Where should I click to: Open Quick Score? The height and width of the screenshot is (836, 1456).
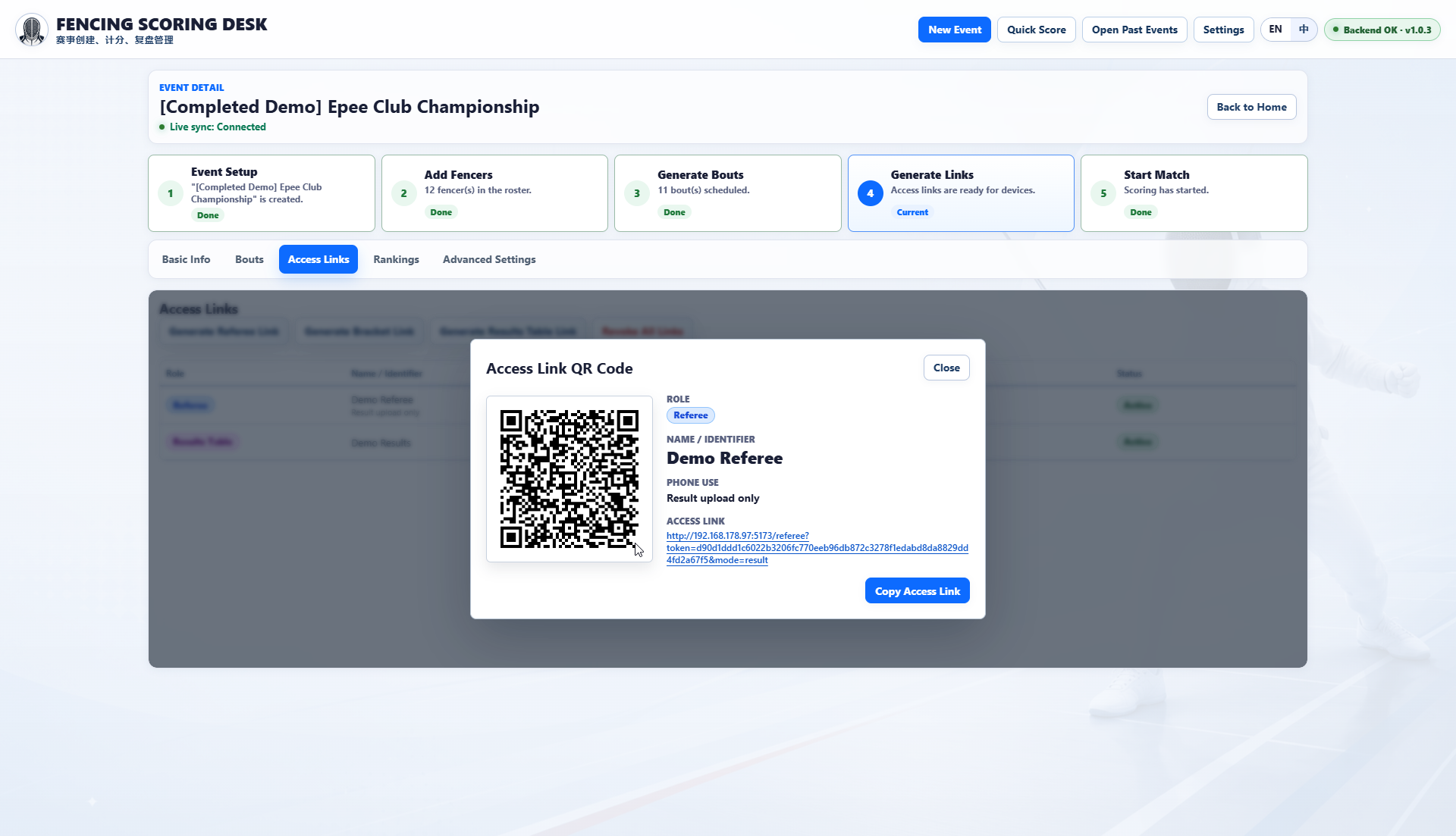[x=1036, y=30]
